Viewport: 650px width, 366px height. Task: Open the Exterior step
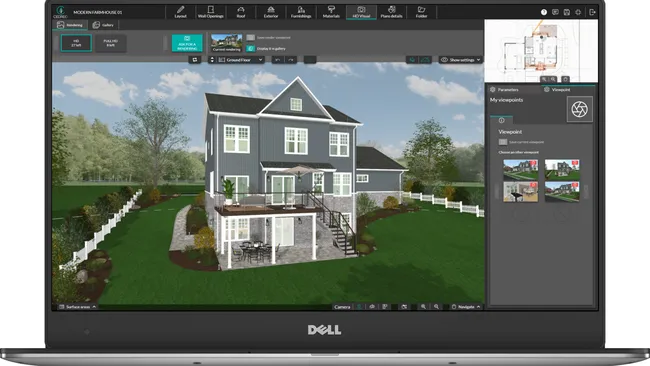[271, 12]
